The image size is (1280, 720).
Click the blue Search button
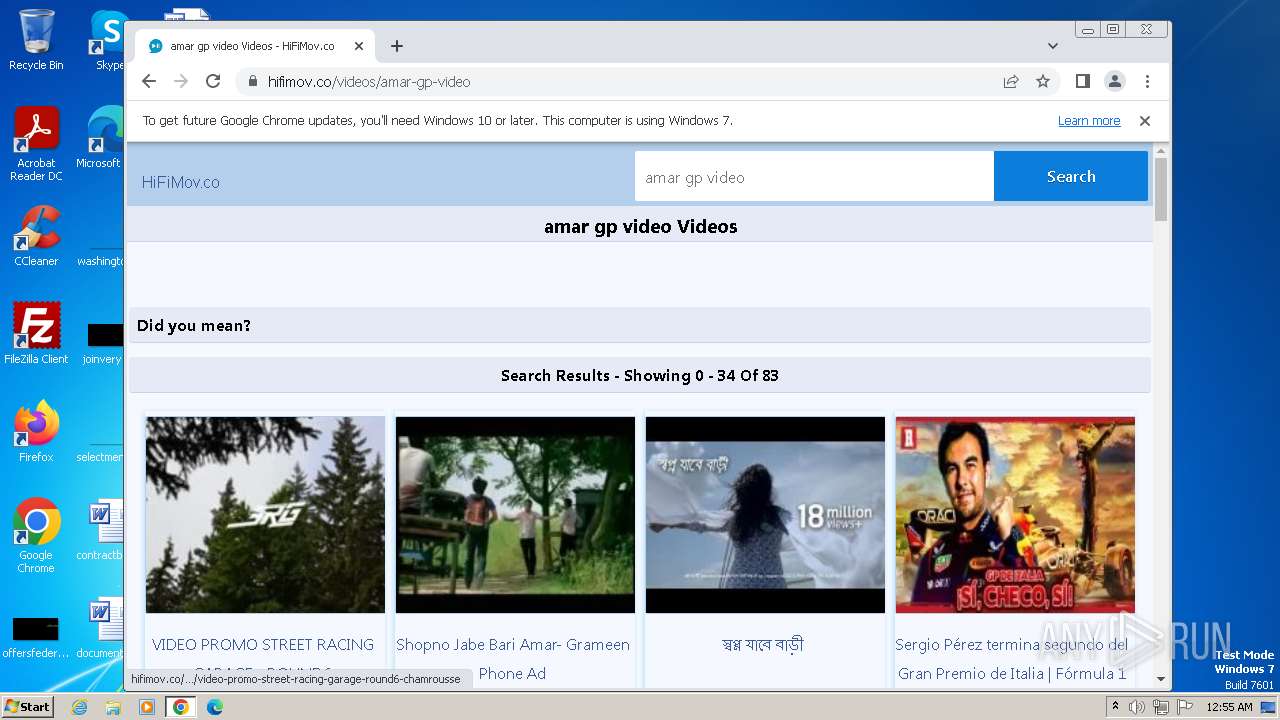click(x=1071, y=176)
